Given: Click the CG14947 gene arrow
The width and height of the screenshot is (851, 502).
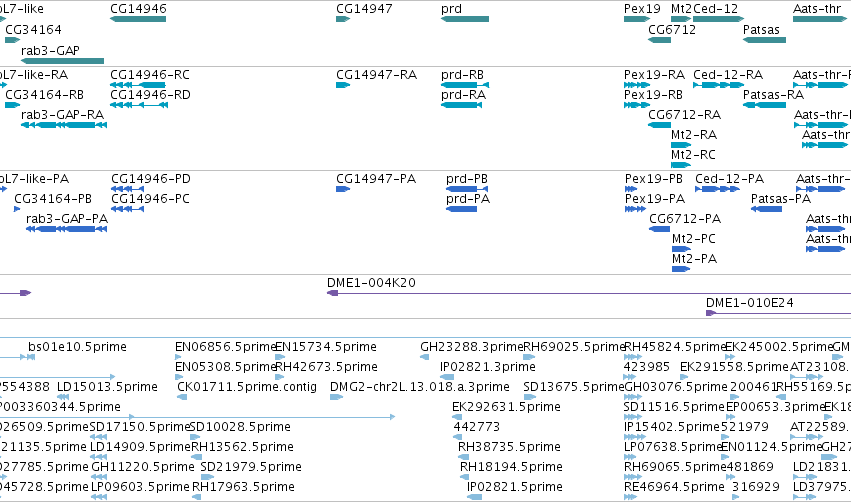Looking at the screenshot, I should click(x=343, y=19).
